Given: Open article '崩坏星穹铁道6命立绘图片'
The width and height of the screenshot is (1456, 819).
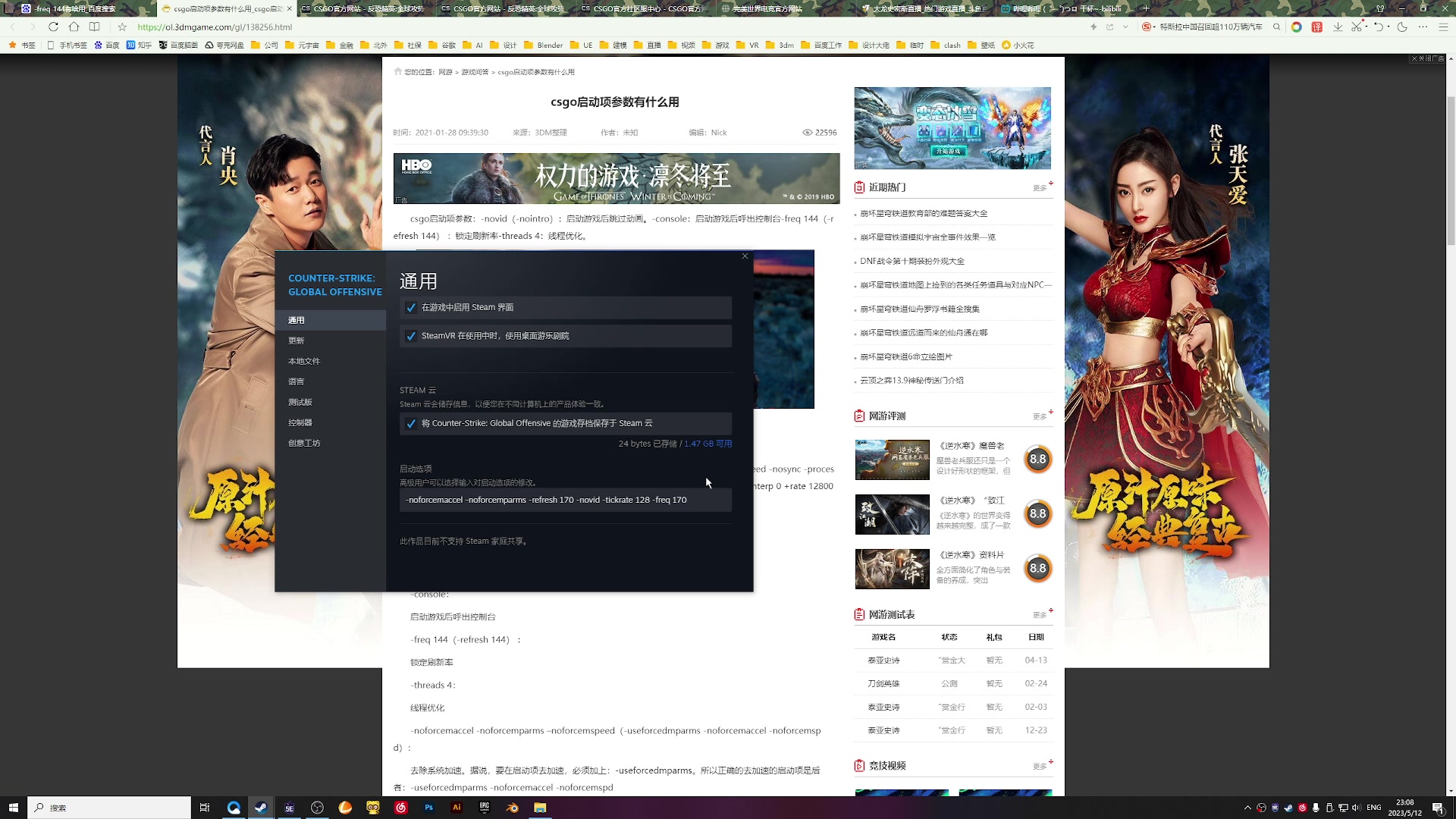Looking at the screenshot, I should pos(905,356).
